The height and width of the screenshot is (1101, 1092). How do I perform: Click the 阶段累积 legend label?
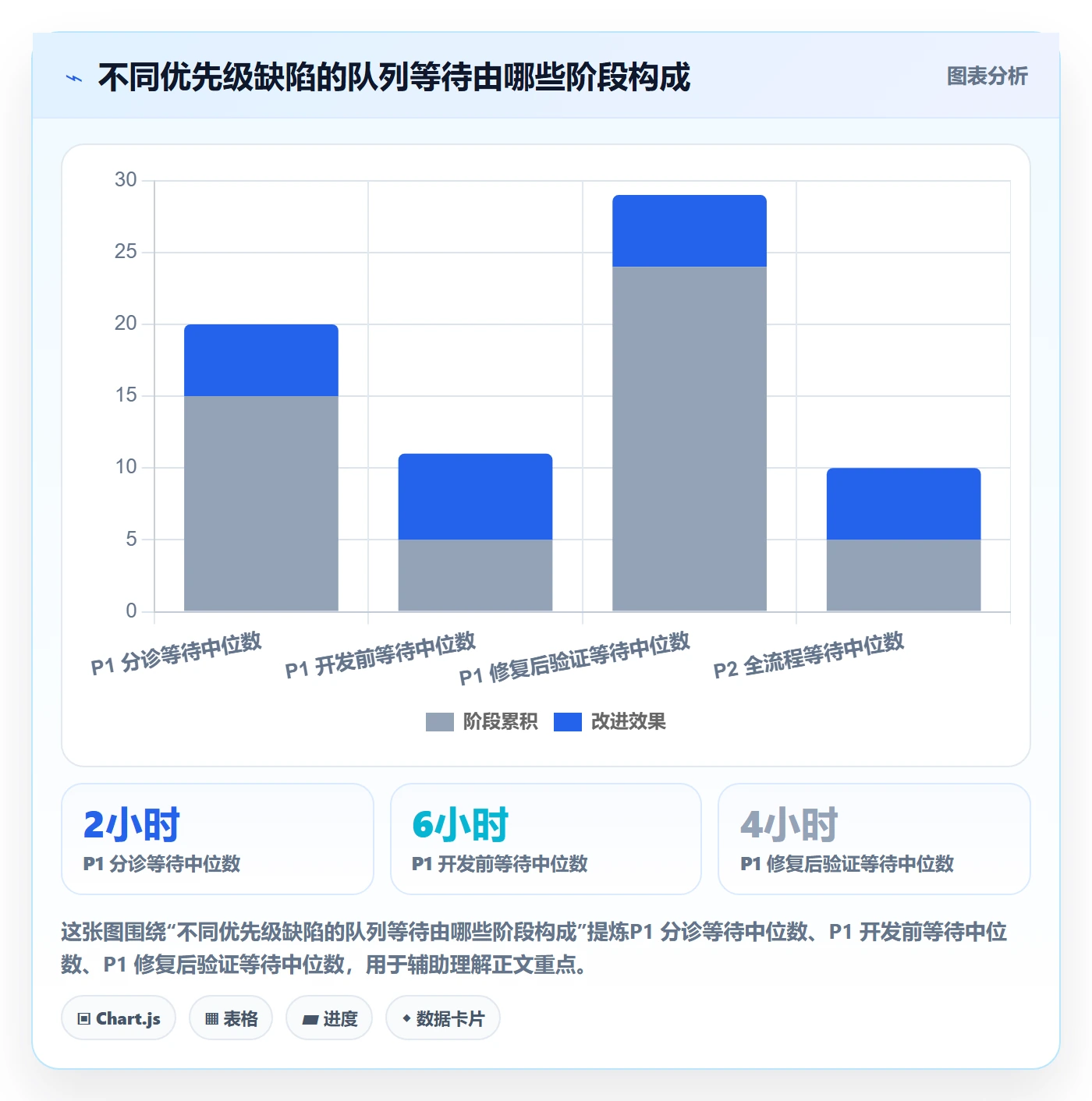click(500, 722)
